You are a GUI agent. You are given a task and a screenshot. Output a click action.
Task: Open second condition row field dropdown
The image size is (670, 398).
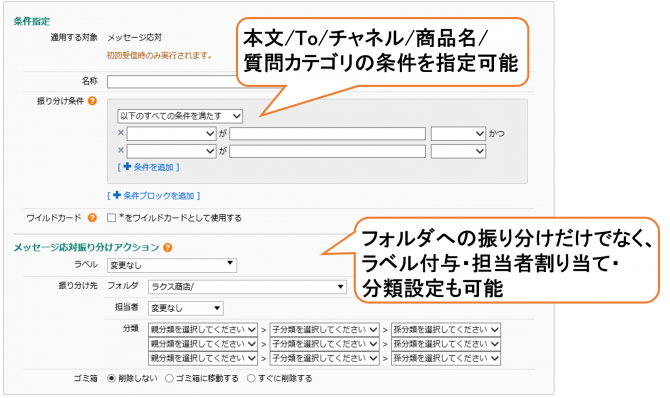171,151
